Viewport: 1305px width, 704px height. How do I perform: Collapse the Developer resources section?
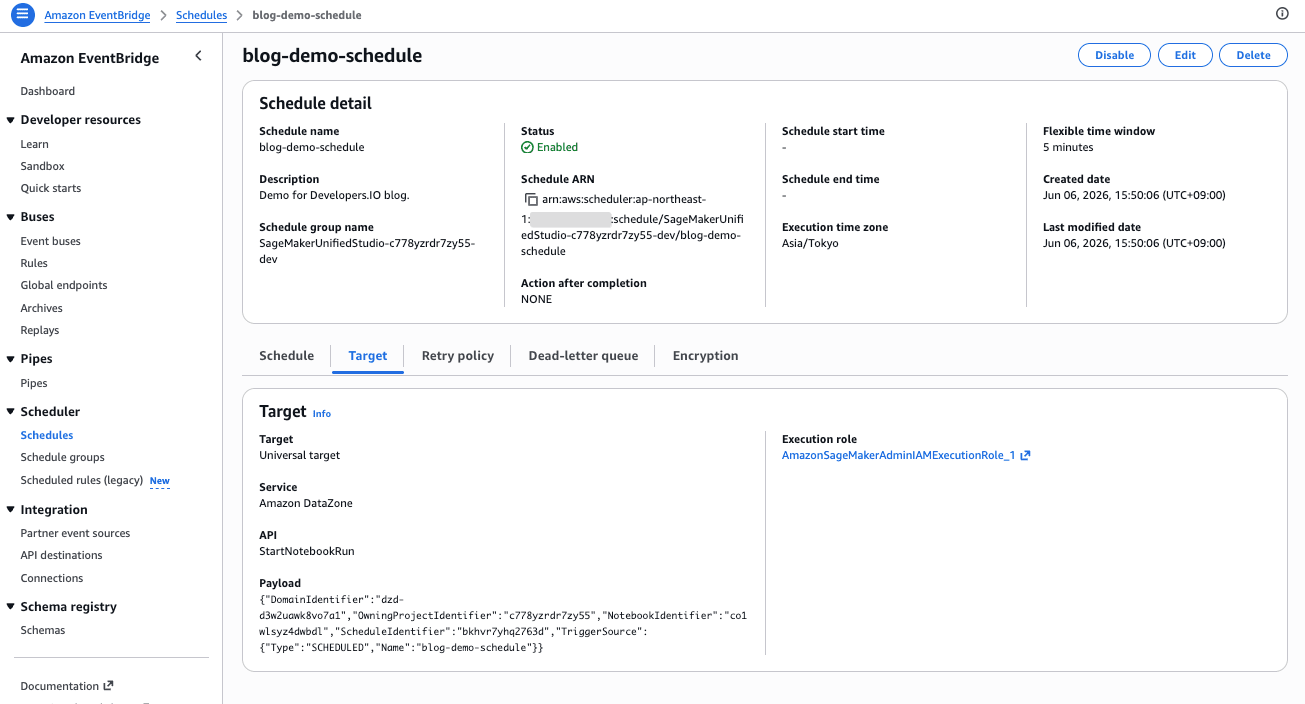pos(10,120)
